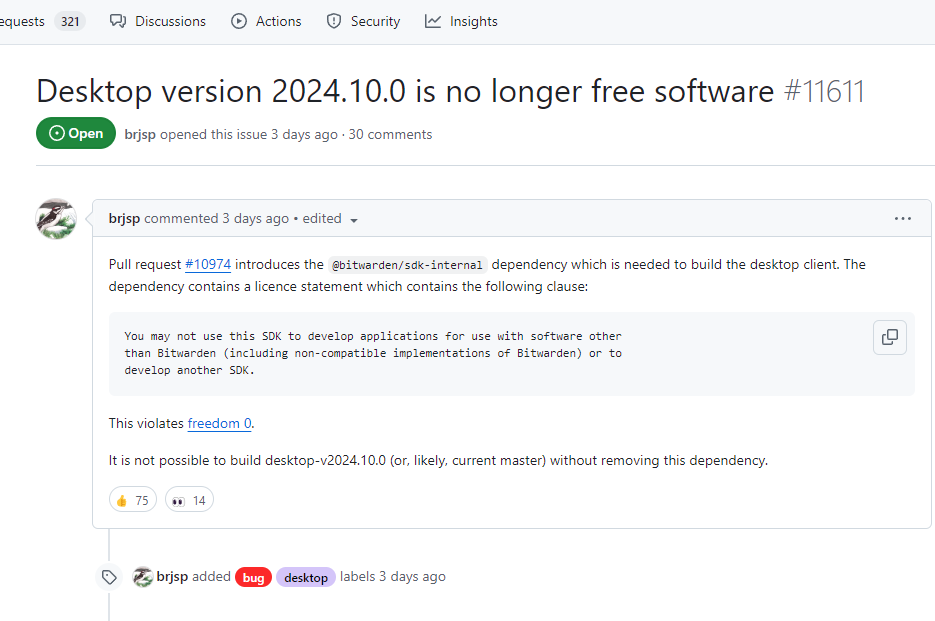Image resolution: width=935 pixels, height=621 pixels.
Task: Click the small brjsp avatar in label event
Action: 143,577
